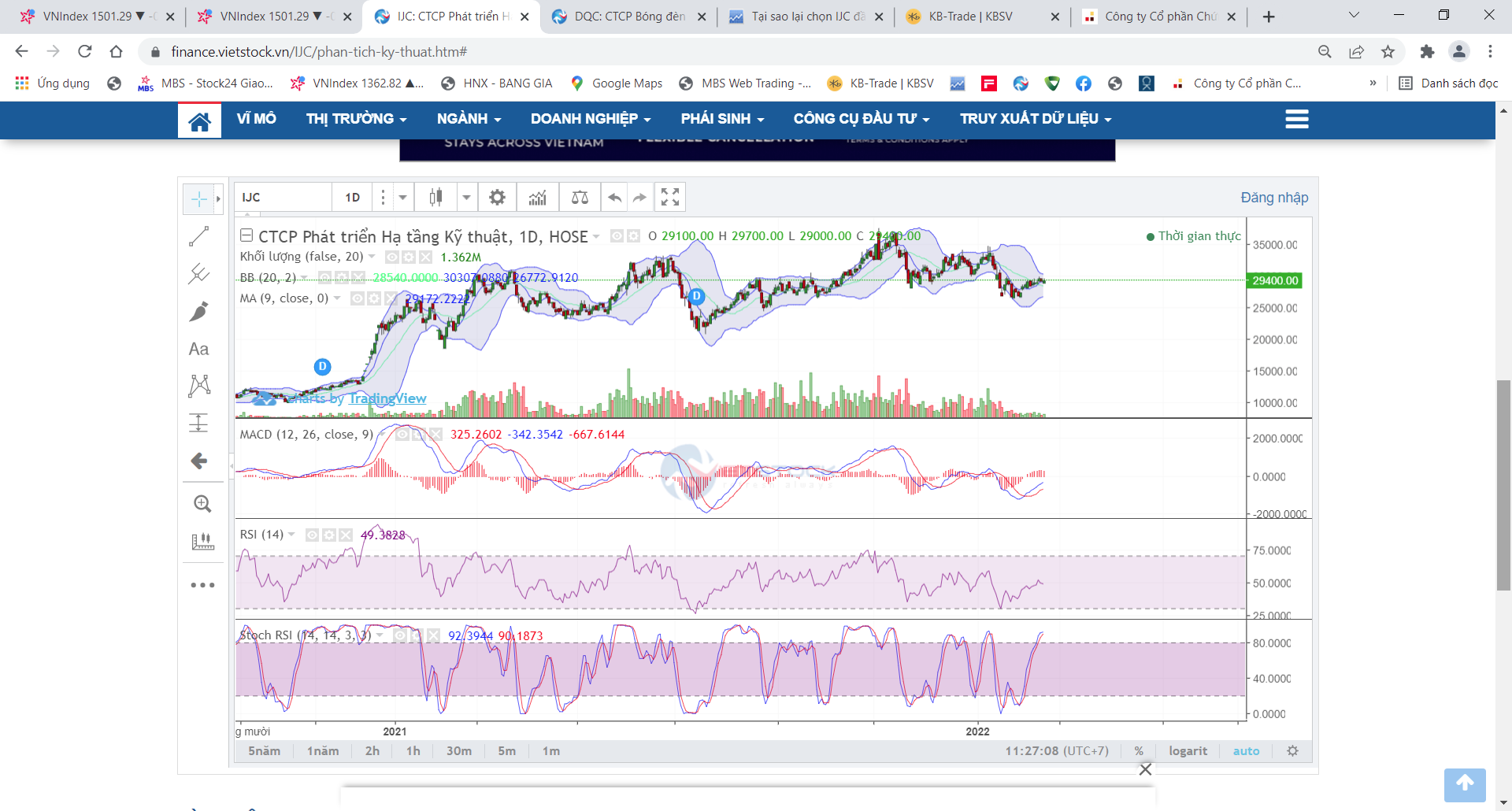Hide the MA (9, close, 0) indicator eye
The image size is (1512, 811).
pos(358,298)
